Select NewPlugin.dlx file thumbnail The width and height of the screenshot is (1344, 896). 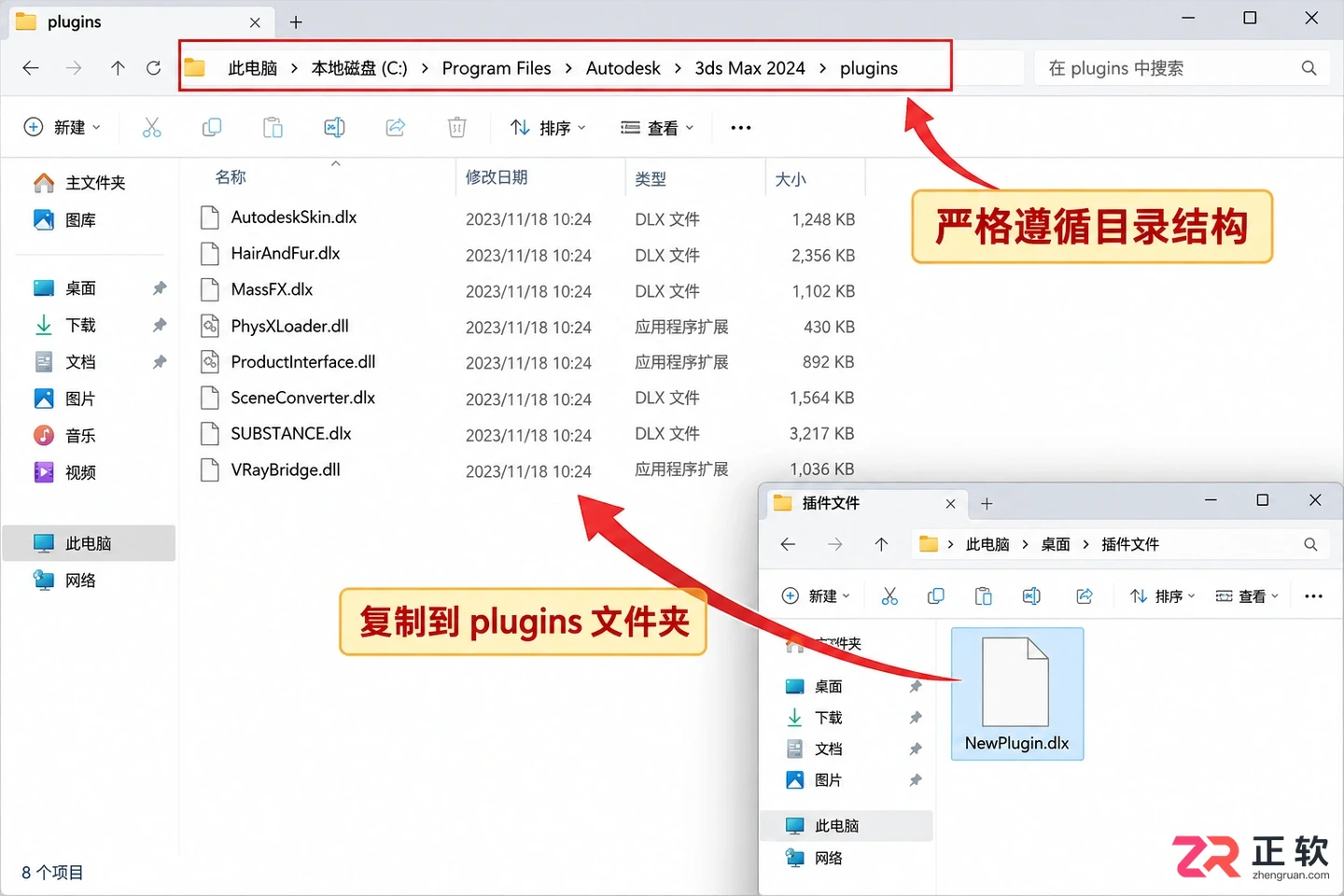pyautogui.click(x=1017, y=693)
